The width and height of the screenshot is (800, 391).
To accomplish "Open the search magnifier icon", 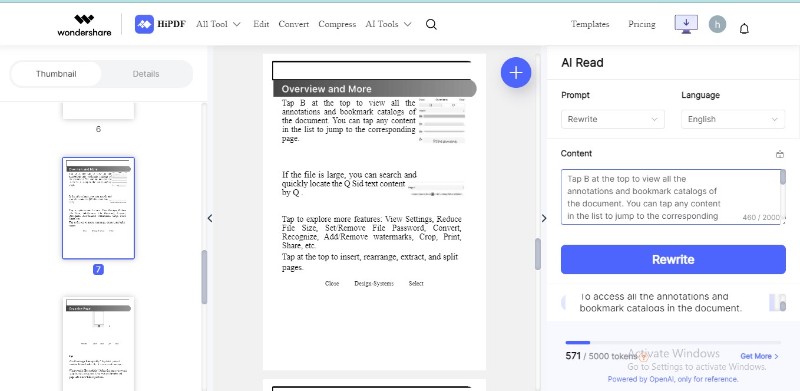I will [431, 25].
